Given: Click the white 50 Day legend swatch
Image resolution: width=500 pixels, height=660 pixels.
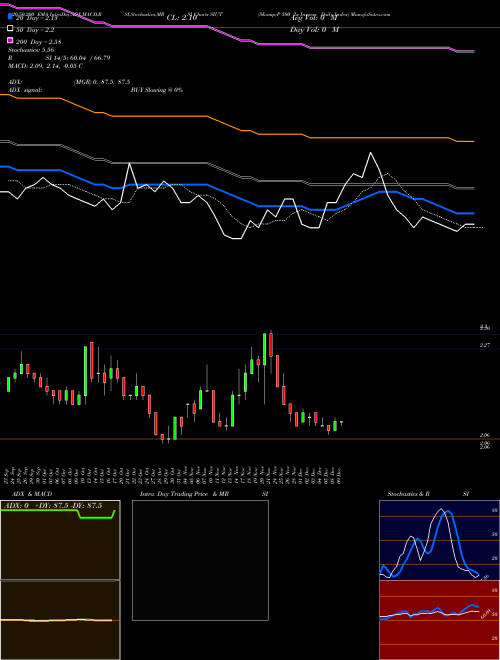Looking at the screenshot, I should pyautogui.click(x=10, y=29).
